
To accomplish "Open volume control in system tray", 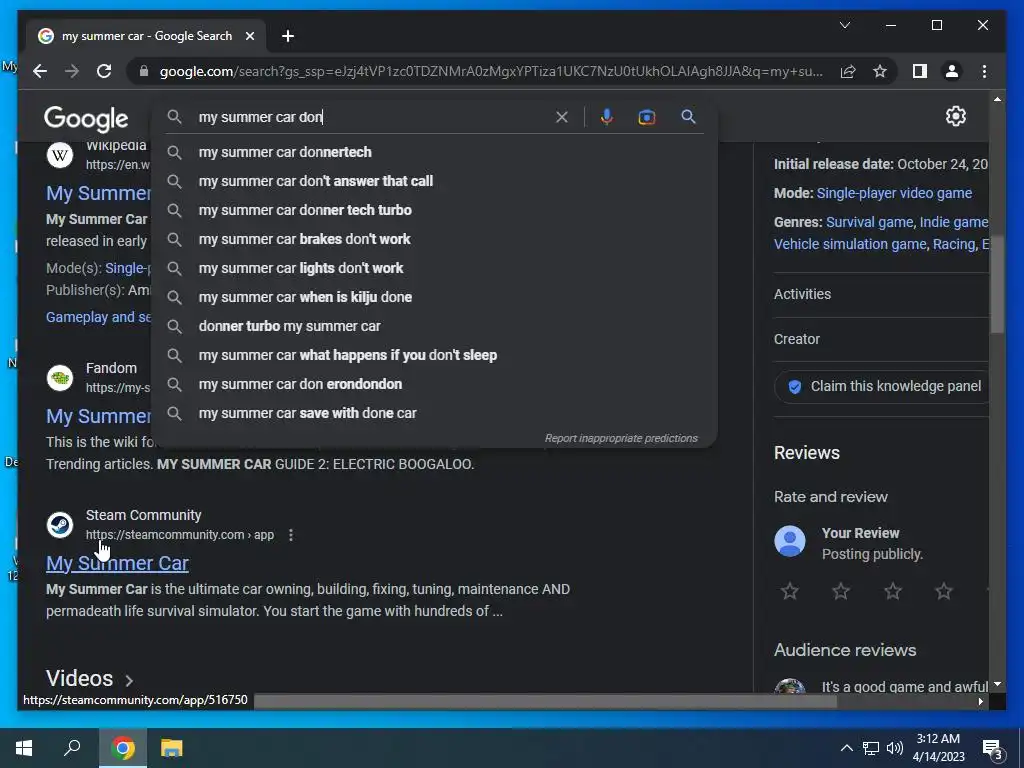I will [895, 748].
